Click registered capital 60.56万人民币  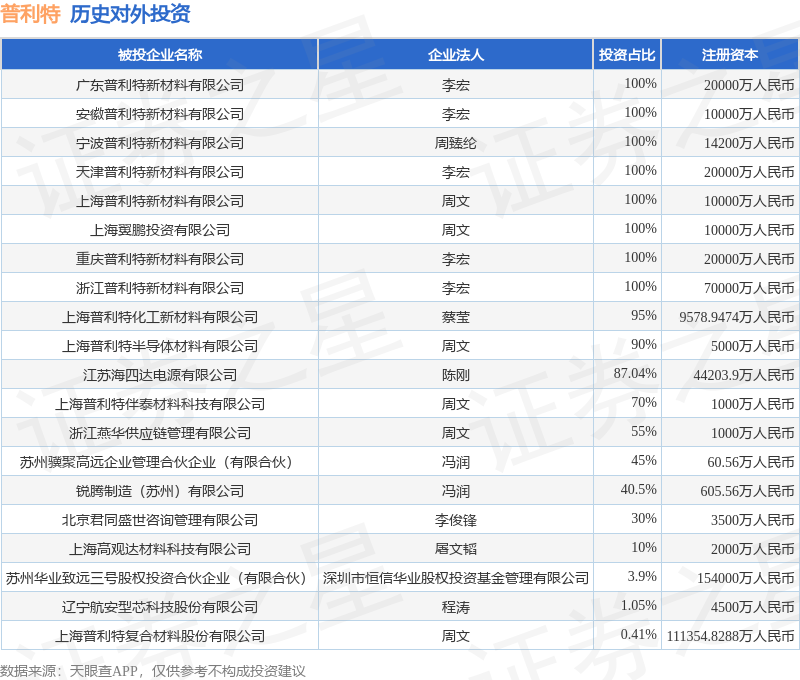coord(751,463)
